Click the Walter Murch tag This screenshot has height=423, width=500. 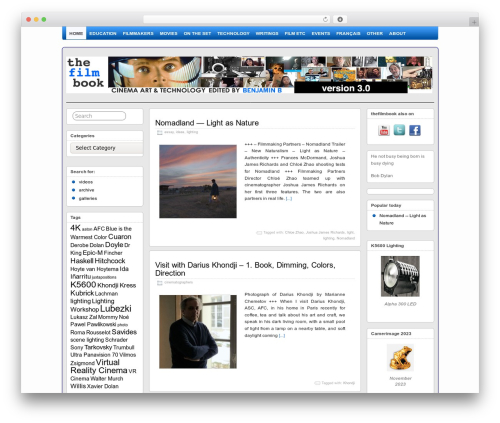pos(106,379)
